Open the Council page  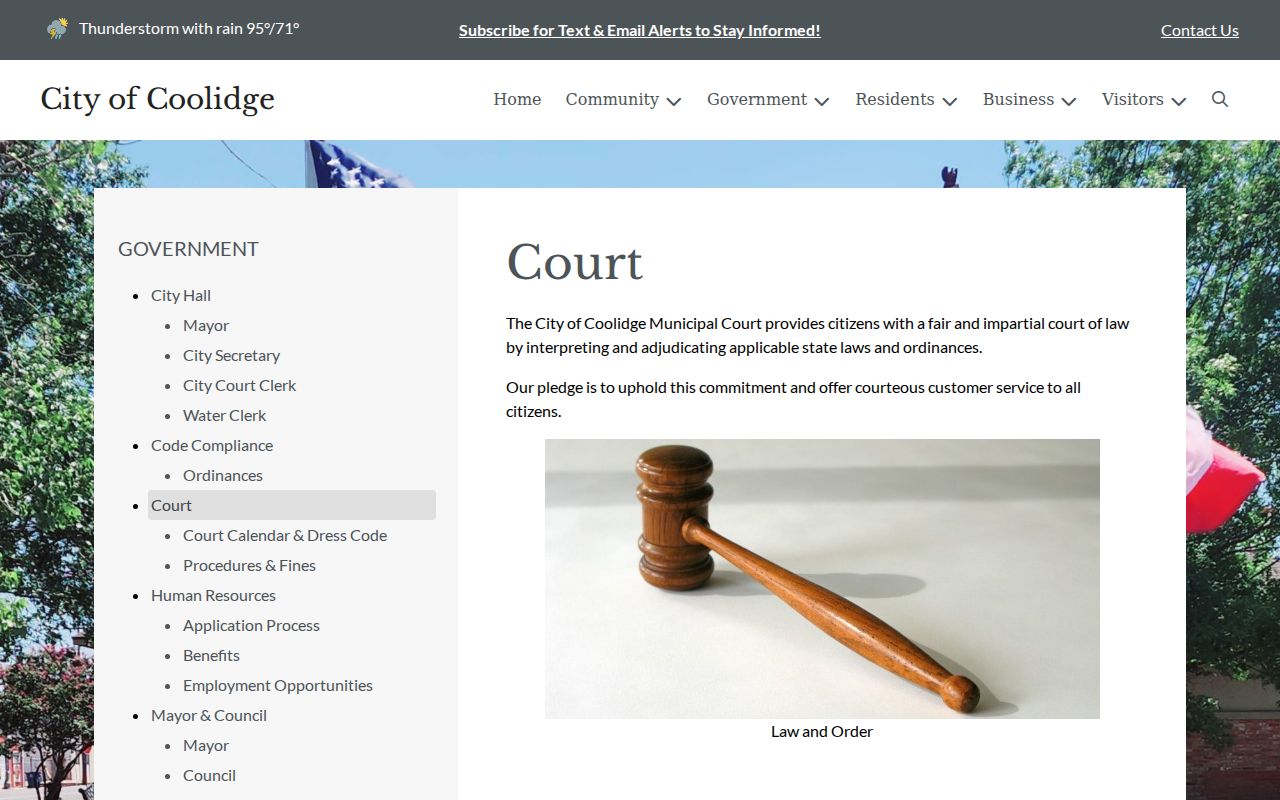click(209, 775)
